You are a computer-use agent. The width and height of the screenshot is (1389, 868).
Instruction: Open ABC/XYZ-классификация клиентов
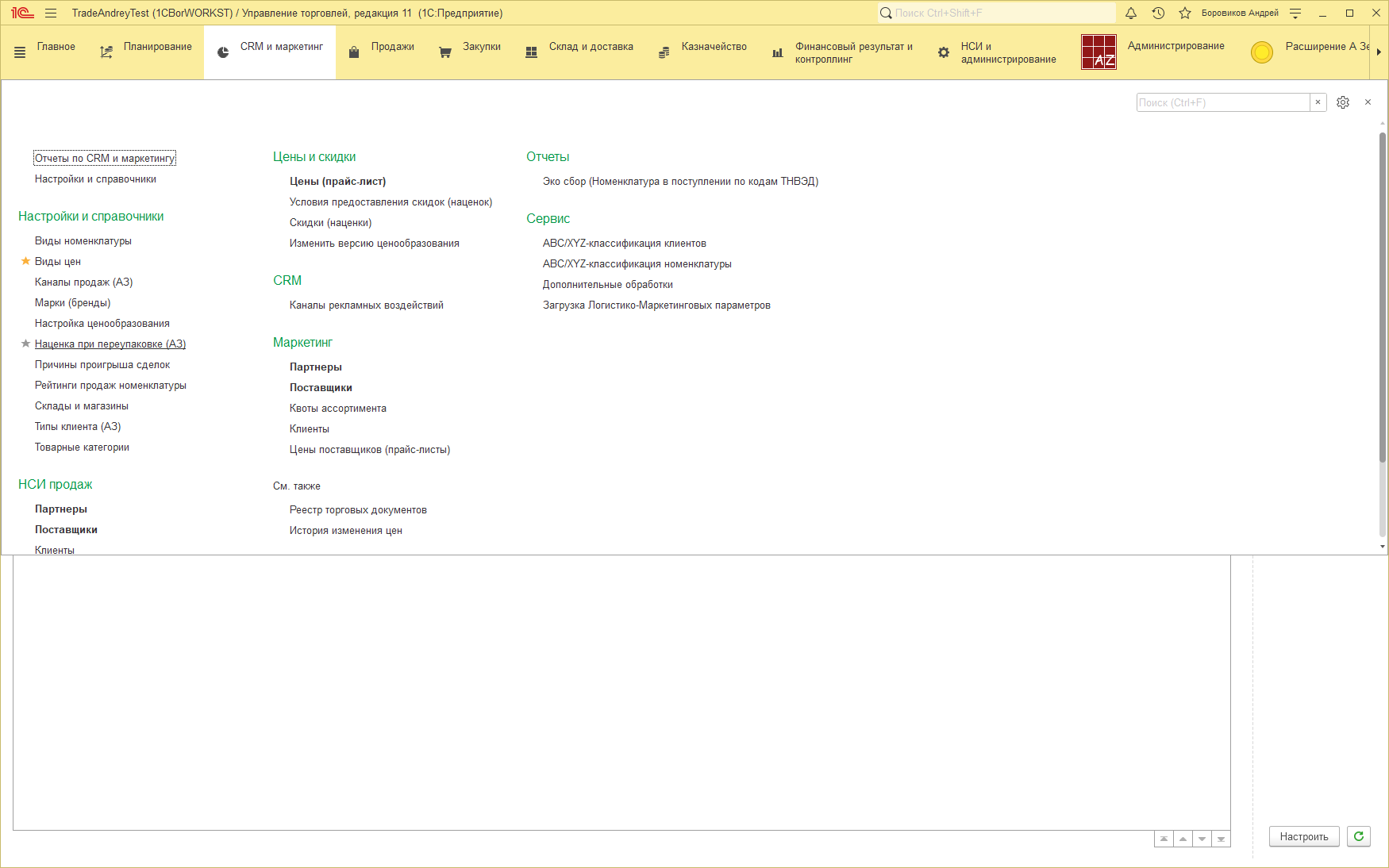[624, 244]
